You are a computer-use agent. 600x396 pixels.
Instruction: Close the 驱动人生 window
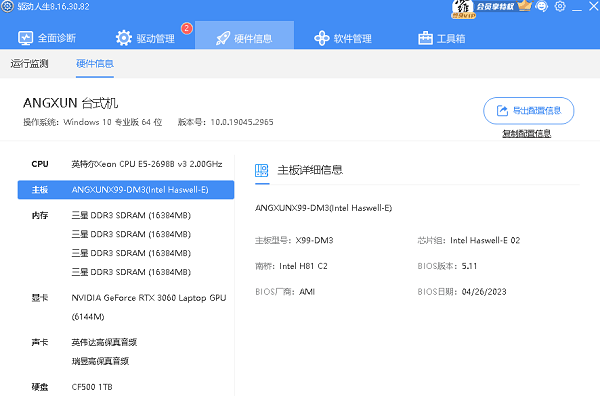pos(594,7)
